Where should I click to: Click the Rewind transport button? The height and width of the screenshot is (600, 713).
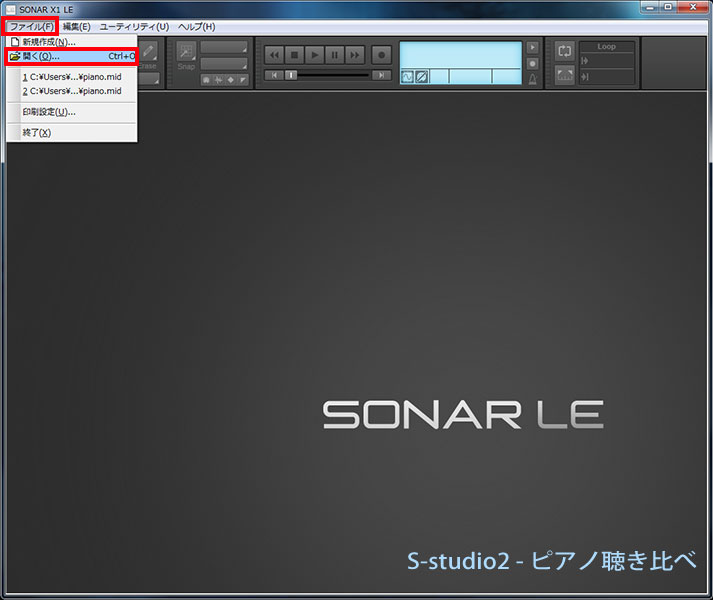[274, 55]
